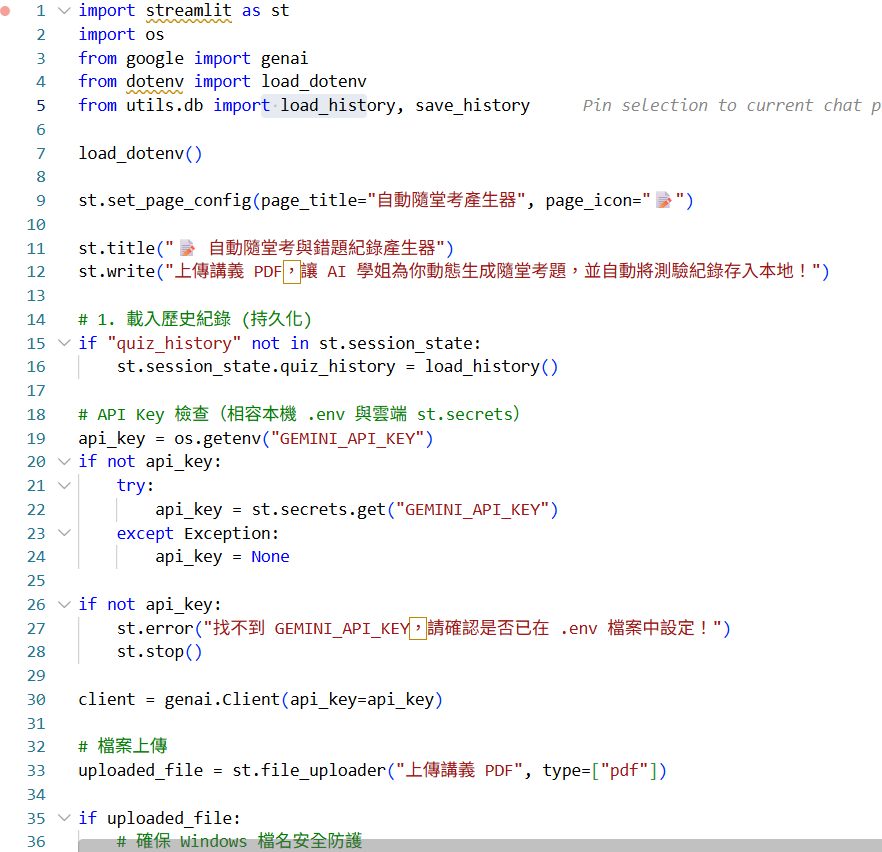Viewport: 882px width, 852px height.
Task: Collapse the 'if uploaded_file' block at line 35
Action: coord(65,818)
